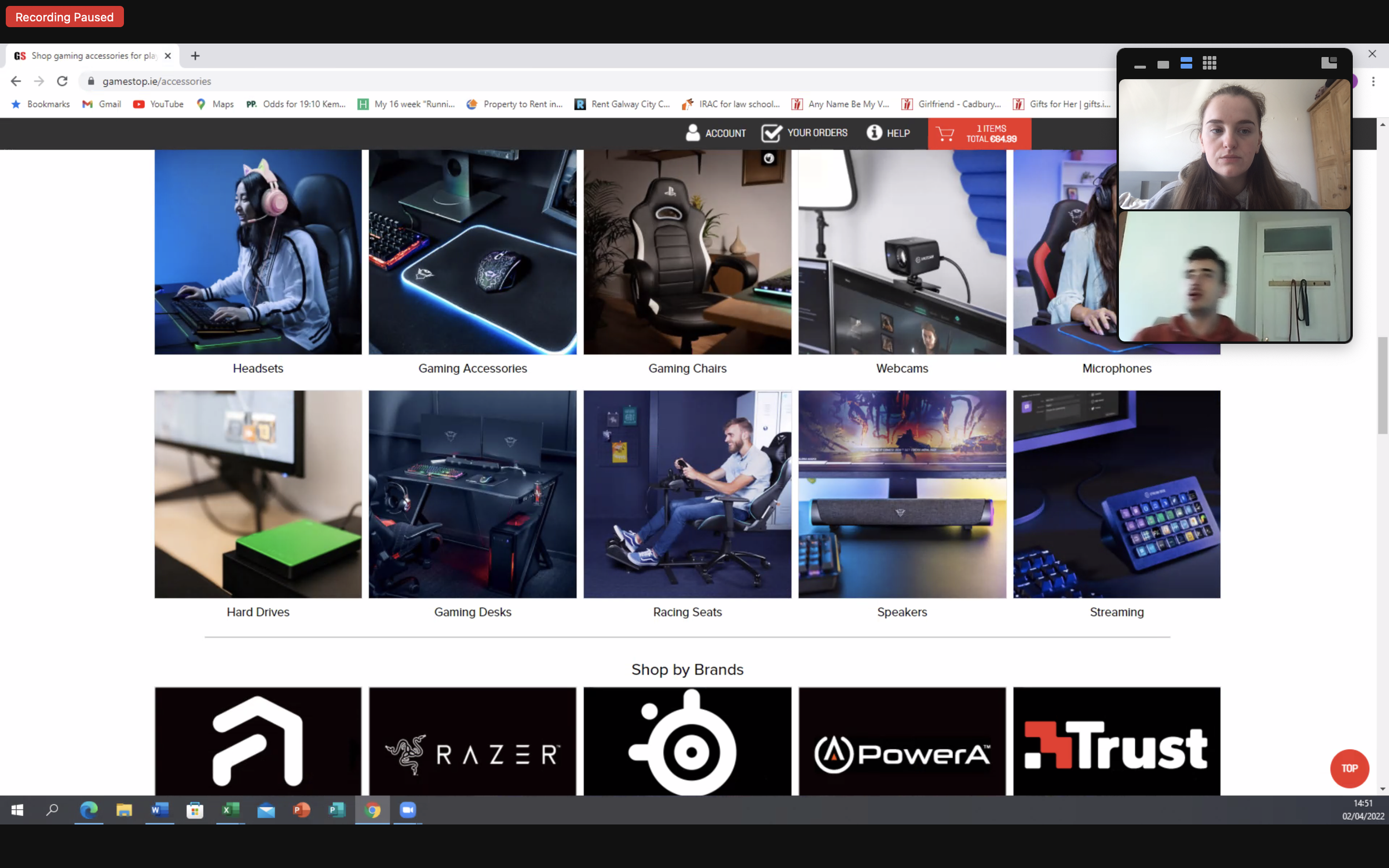This screenshot has height=868, width=1389.
Task: Click the page vertical scrollbar thumb
Action: 1382,385
